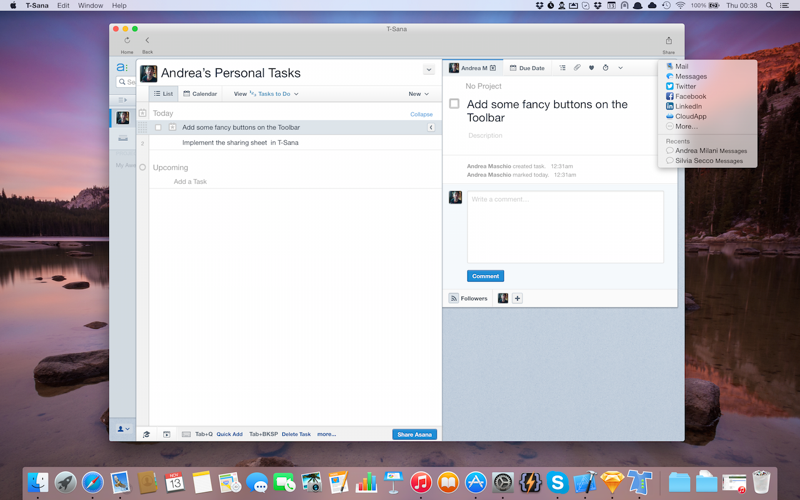Select Andrea's avatar in the left sidebar
800x500 pixels.
pos(123,118)
